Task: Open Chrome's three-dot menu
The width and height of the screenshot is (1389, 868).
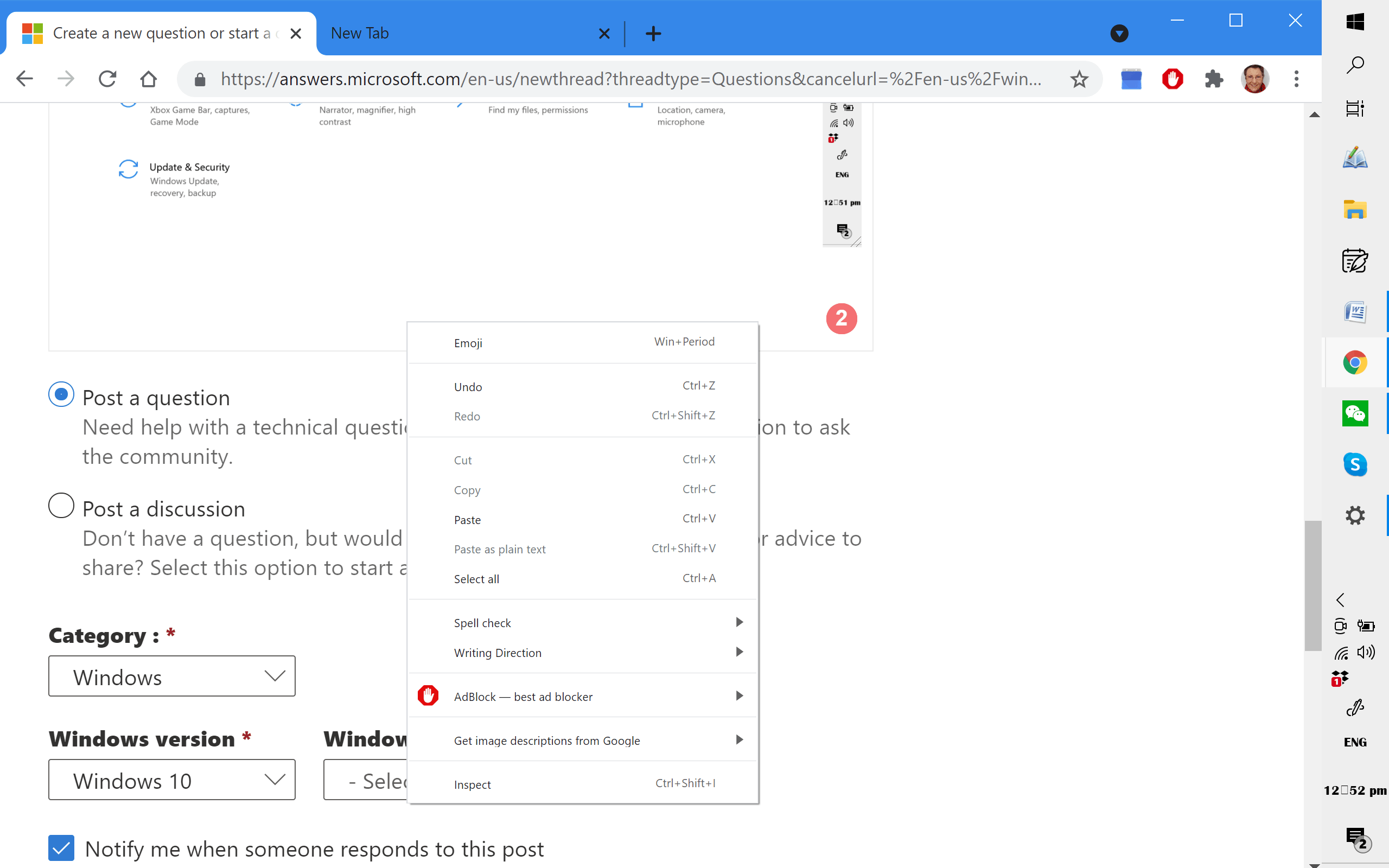Action: (1296, 79)
